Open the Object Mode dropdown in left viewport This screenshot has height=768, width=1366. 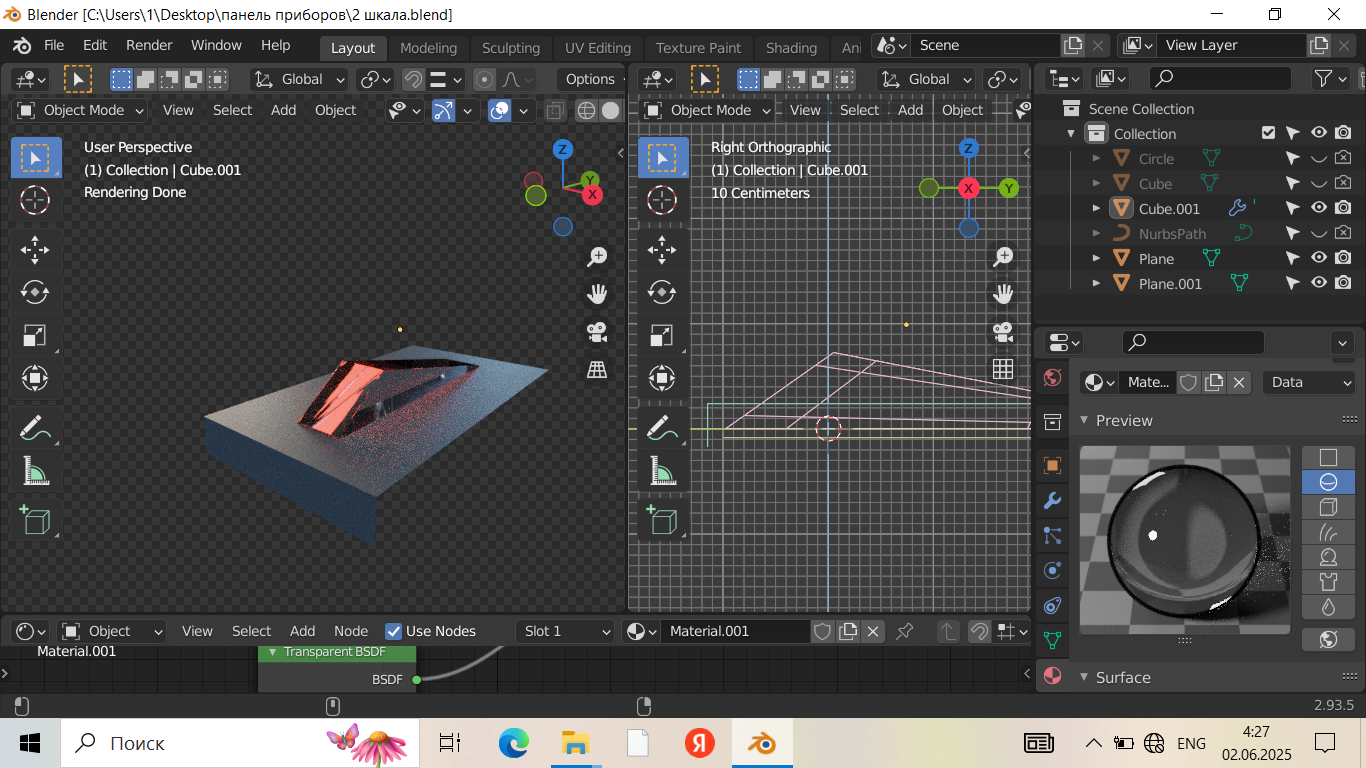click(x=81, y=110)
